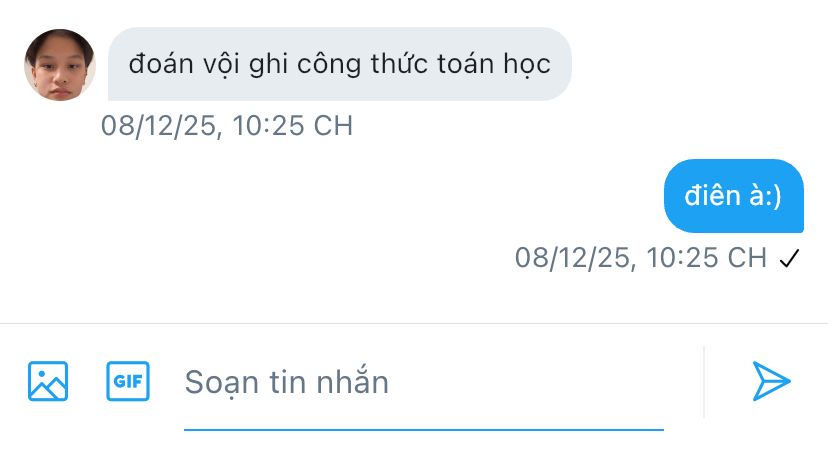Send message with paper plane icon
The width and height of the screenshot is (828, 468).
771,381
